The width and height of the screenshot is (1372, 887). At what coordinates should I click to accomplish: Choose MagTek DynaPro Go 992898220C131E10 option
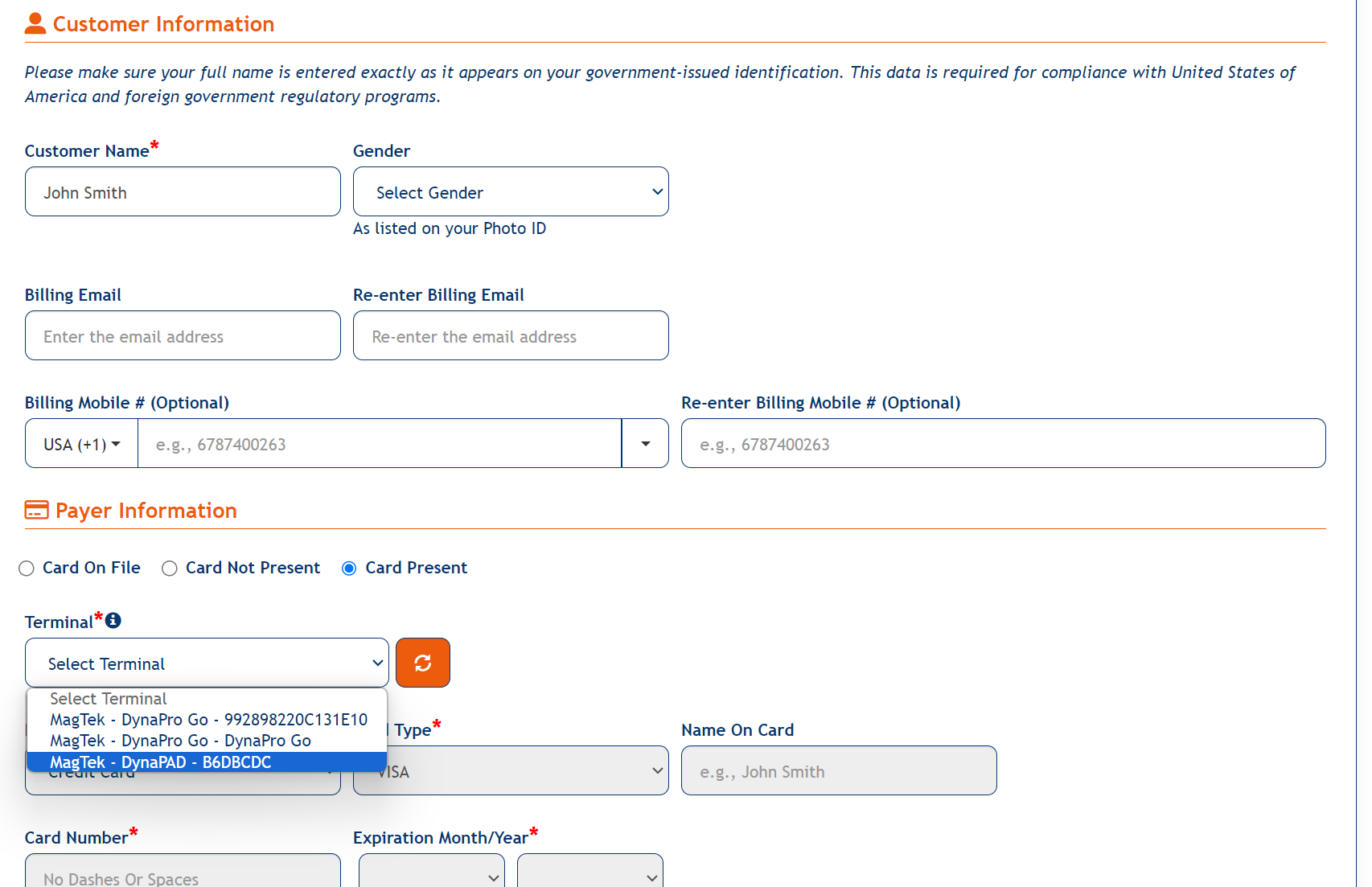coord(208,719)
